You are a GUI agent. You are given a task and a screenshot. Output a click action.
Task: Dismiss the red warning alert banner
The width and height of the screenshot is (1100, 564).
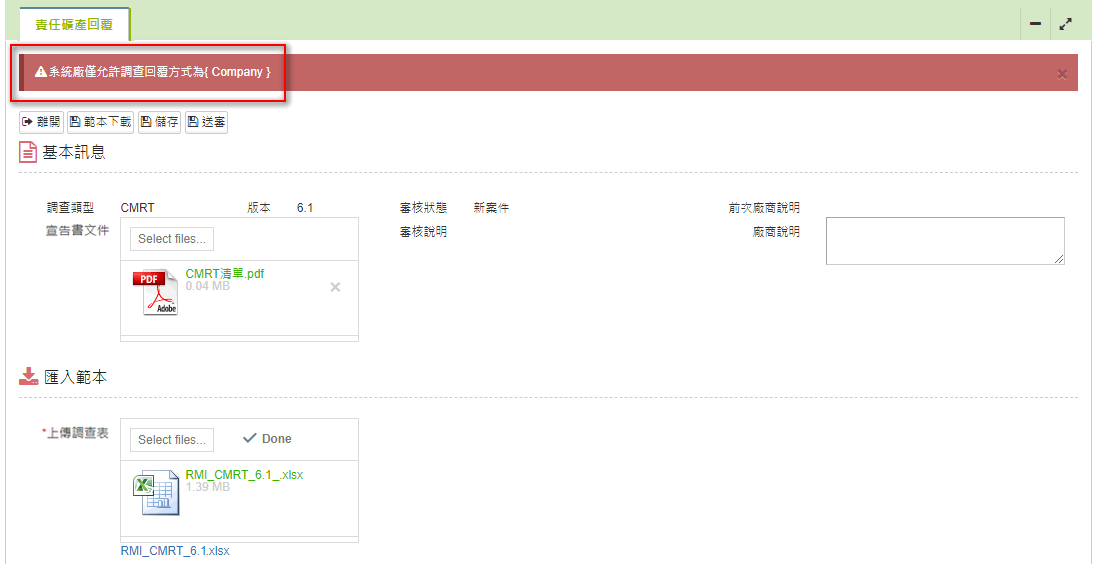coord(1062,73)
